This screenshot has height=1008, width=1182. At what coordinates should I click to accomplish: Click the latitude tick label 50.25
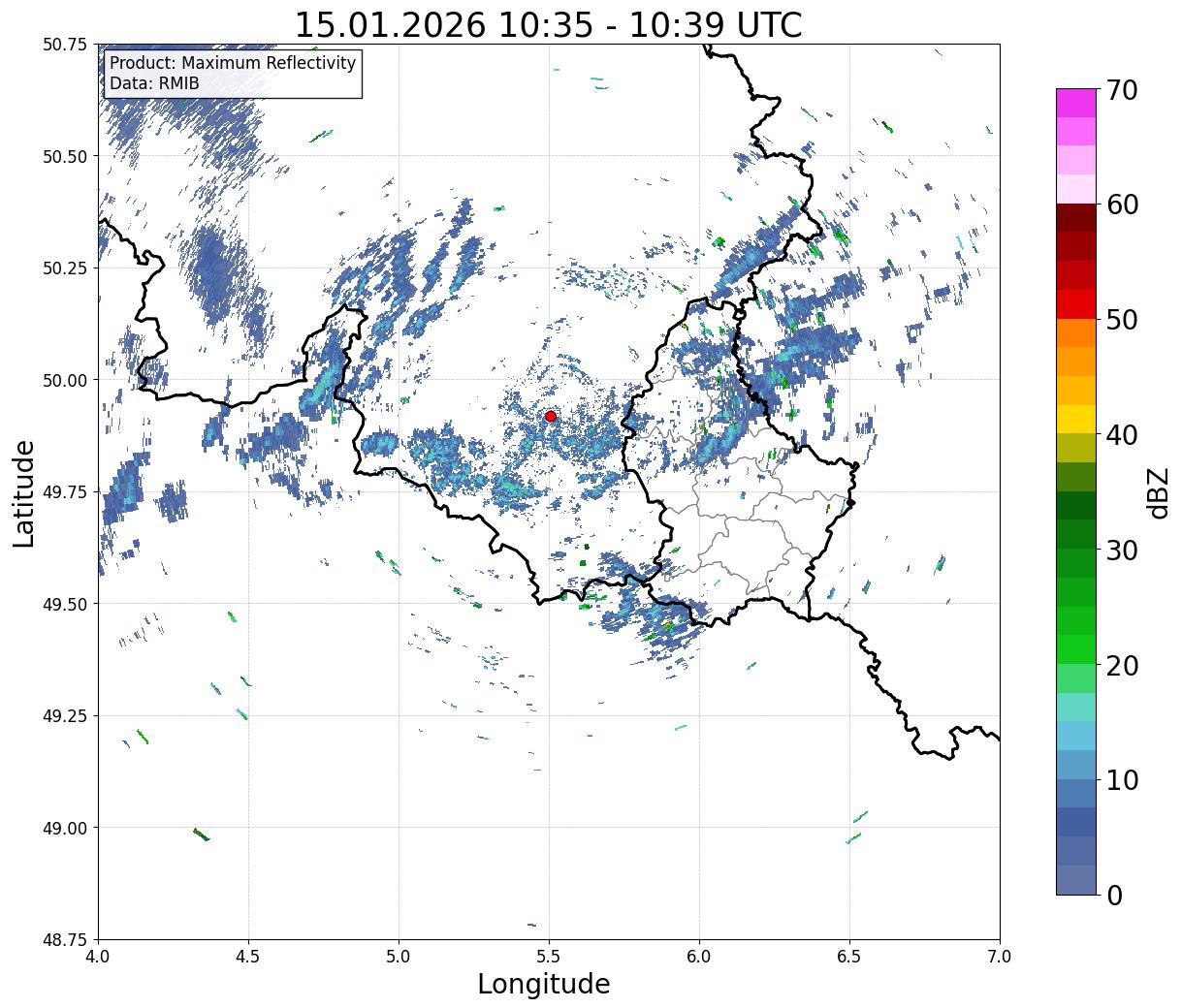point(65,268)
